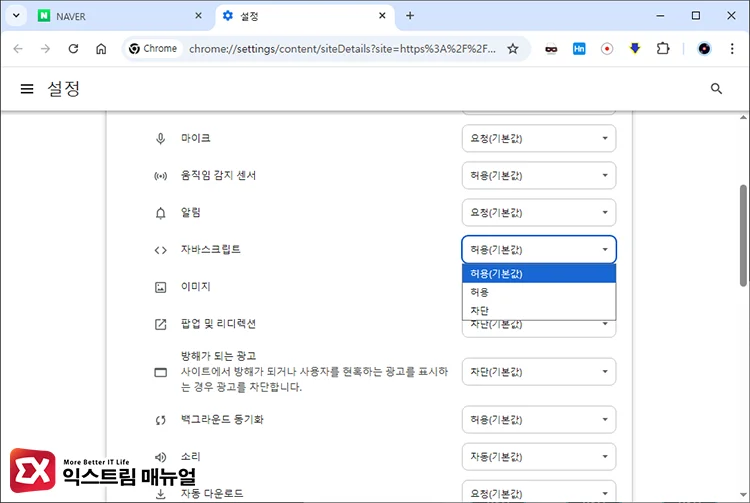Click the 자바스크립트 label text

coord(210,250)
